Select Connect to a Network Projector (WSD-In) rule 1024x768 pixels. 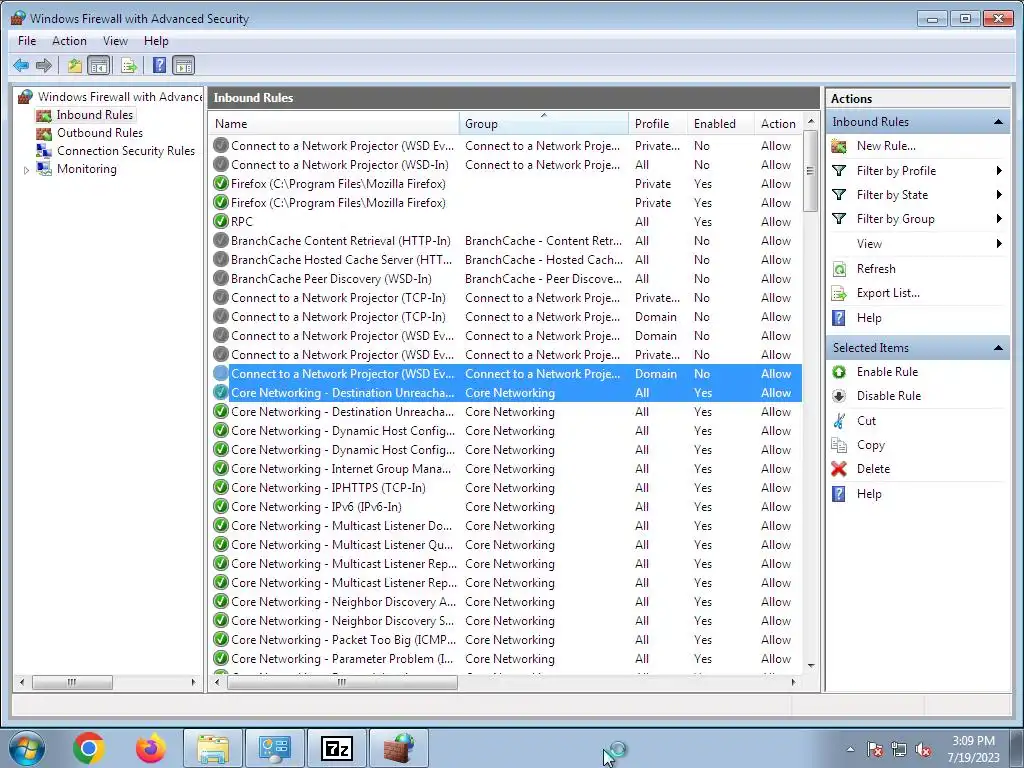(506, 165)
